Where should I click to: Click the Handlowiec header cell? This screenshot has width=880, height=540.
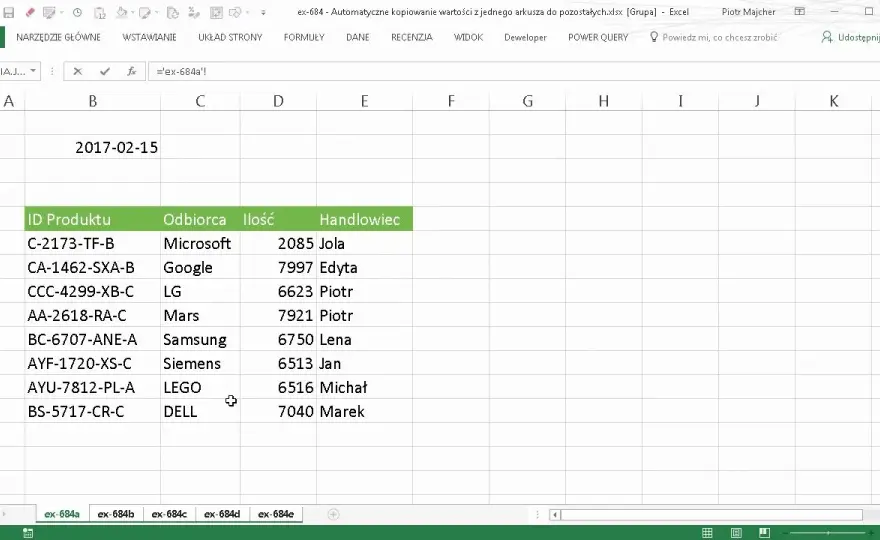coord(365,219)
